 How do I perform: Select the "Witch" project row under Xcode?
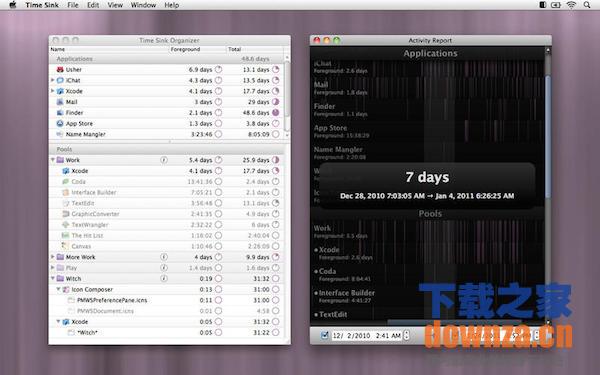(x=167, y=333)
